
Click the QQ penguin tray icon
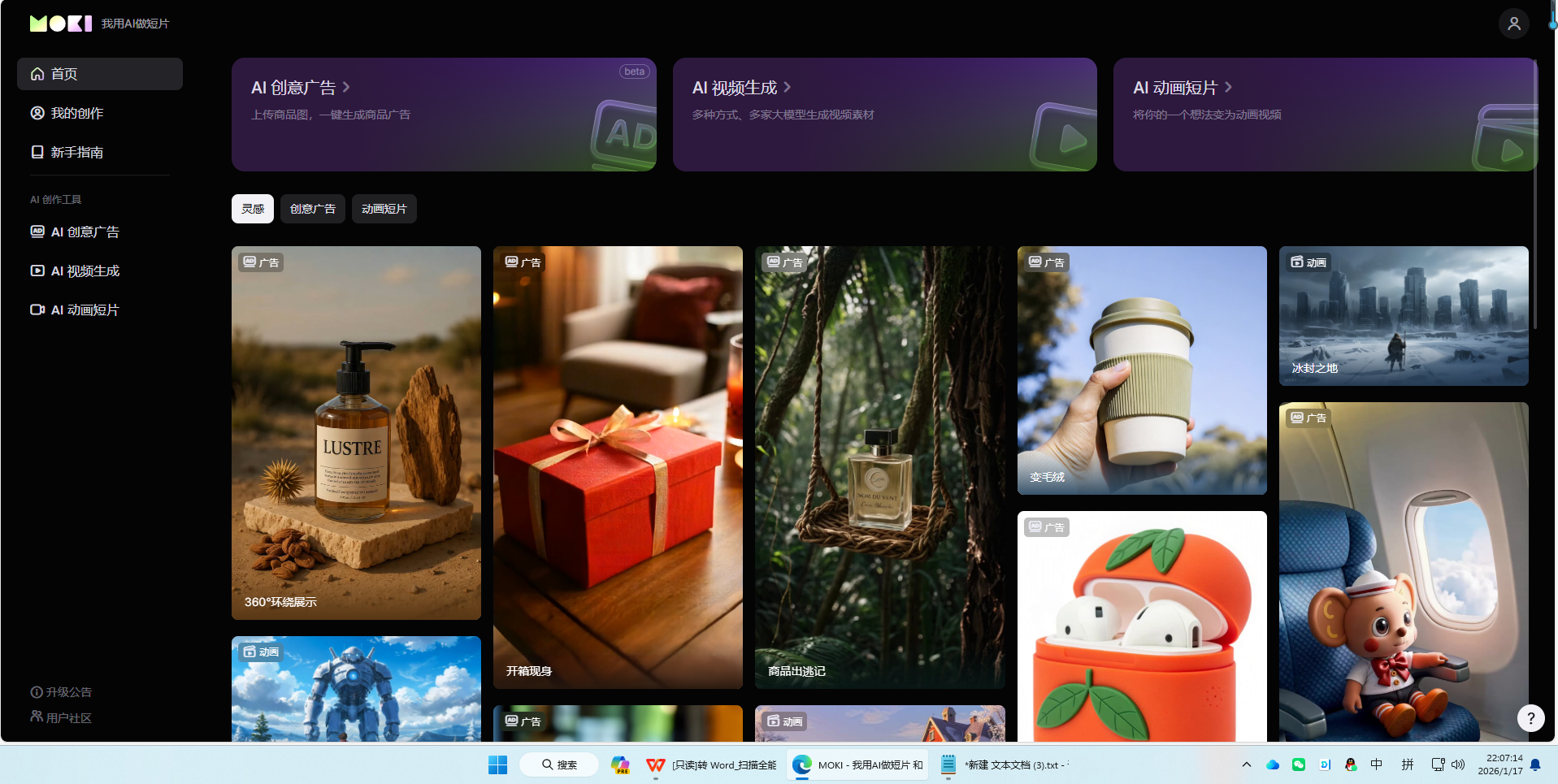[x=1351, y=765]
